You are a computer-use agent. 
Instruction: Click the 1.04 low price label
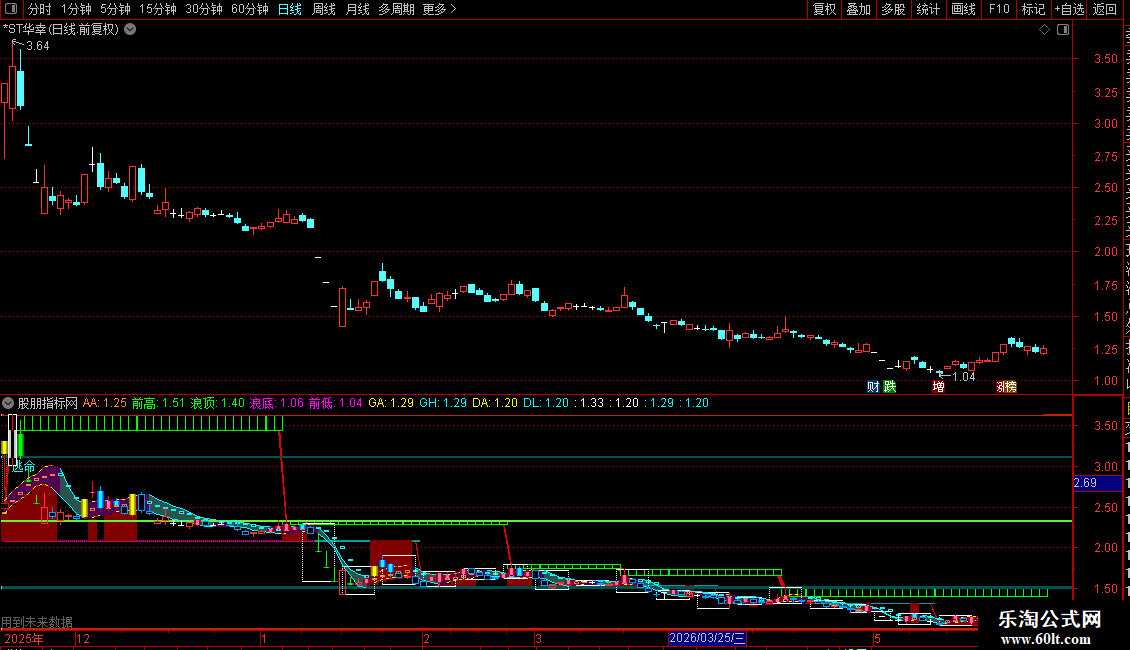pos(964,377)
